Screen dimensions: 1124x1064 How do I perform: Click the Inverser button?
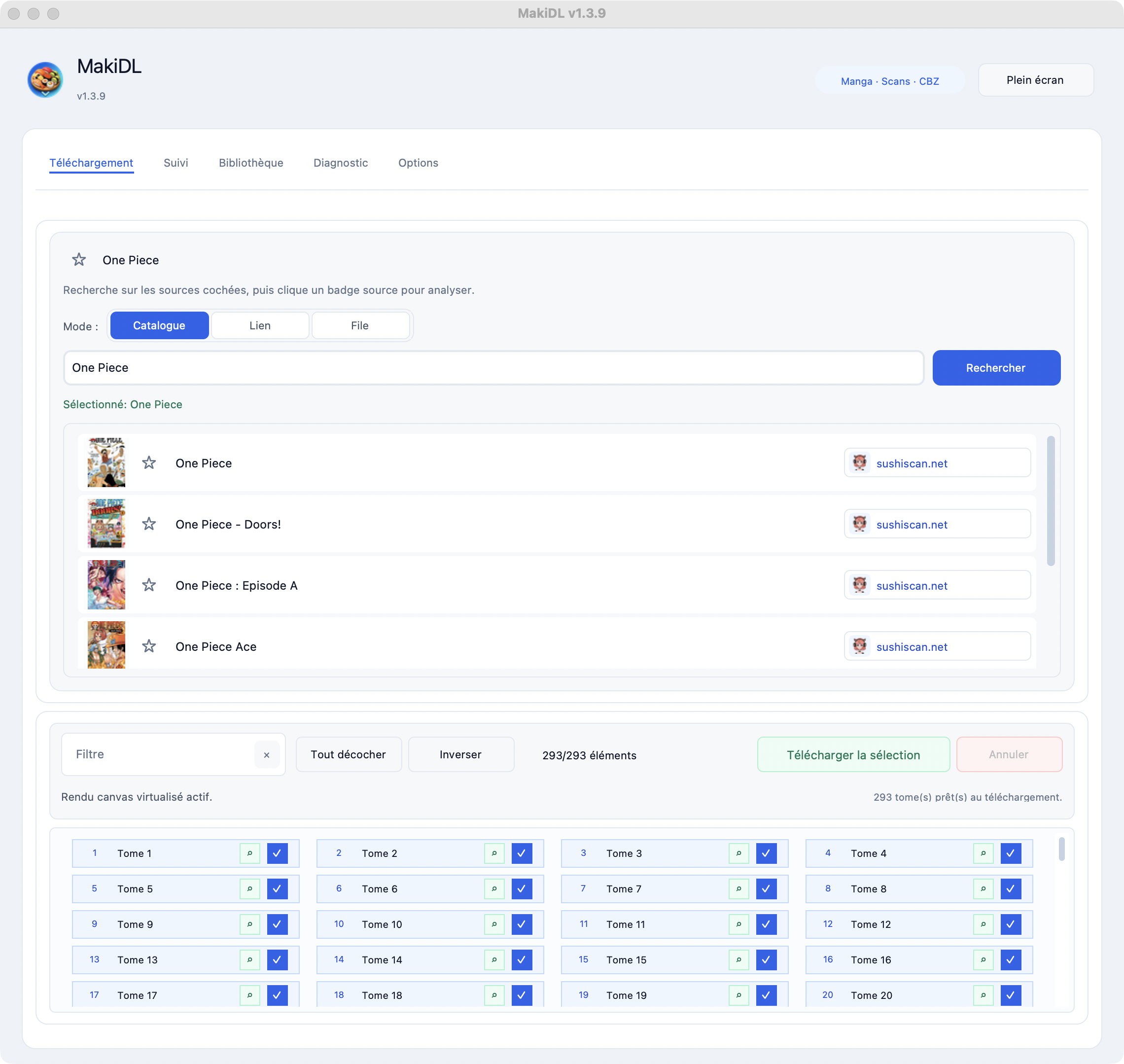coord(461,755)
